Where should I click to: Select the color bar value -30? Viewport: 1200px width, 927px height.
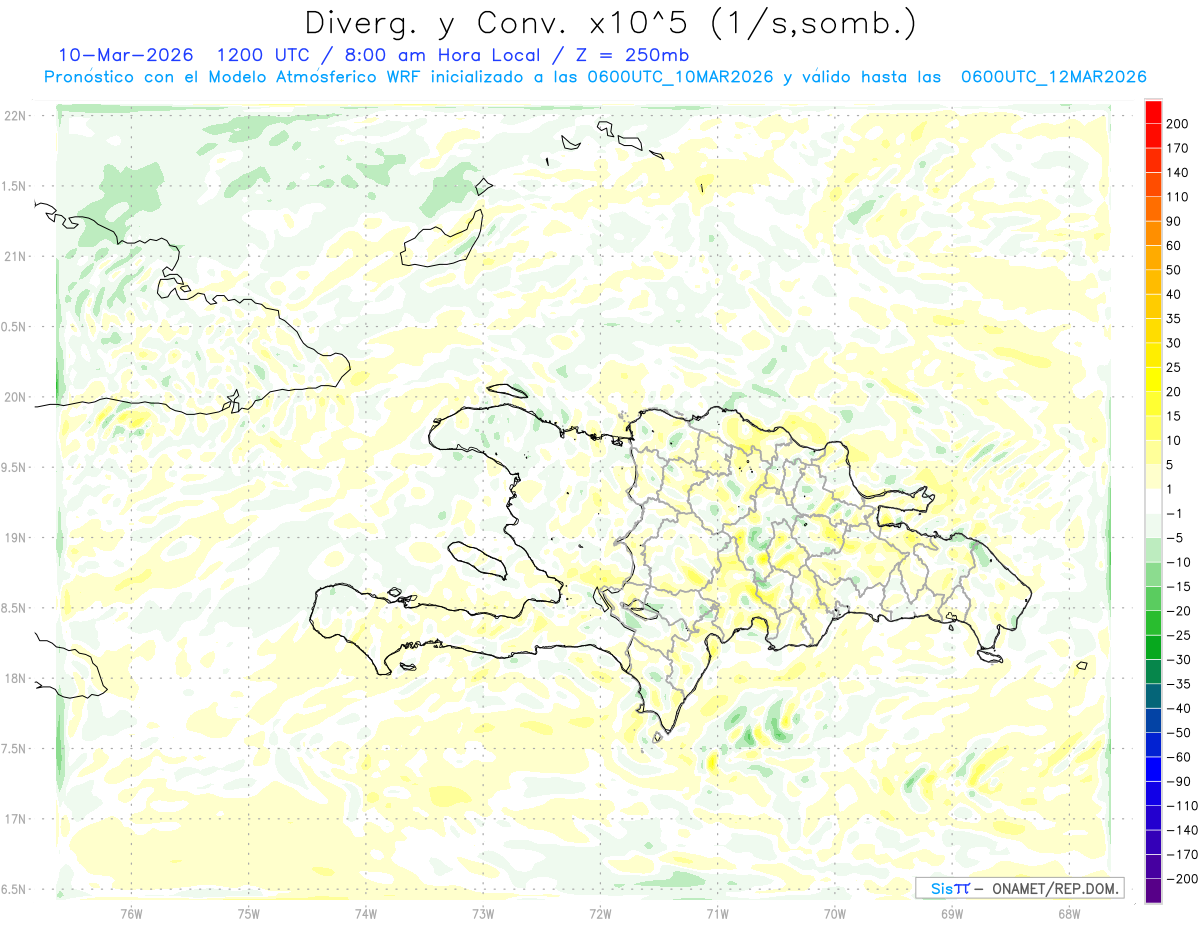click(x=1178, y=659)
